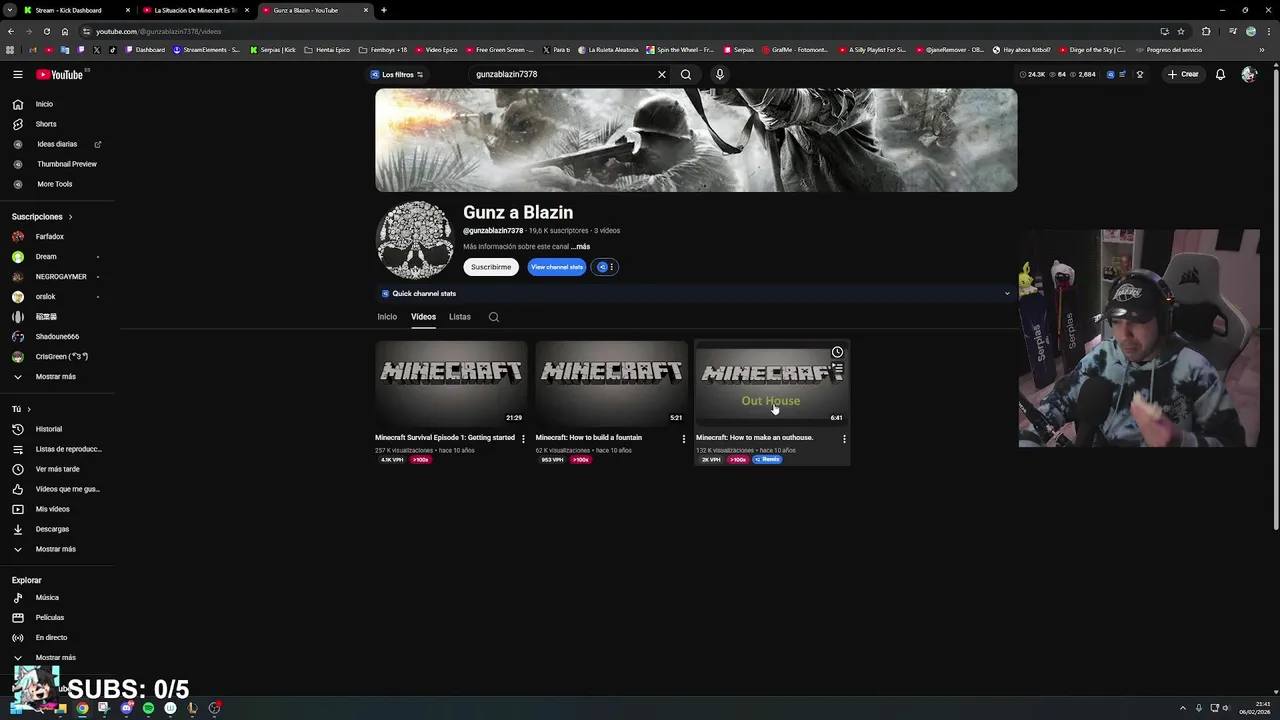1280x720 pixels.
Task: Open More Tools in the sidebar
Action: [55, 184]
